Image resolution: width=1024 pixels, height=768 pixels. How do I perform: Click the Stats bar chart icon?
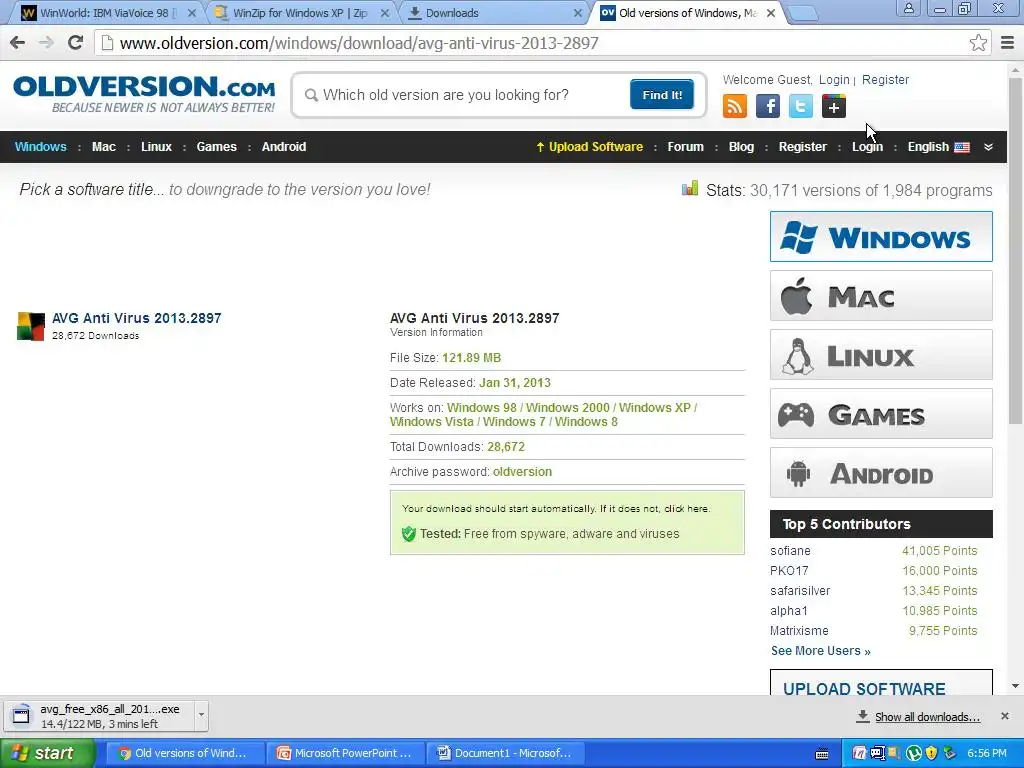pyautogui.click(x=690, y=189)
